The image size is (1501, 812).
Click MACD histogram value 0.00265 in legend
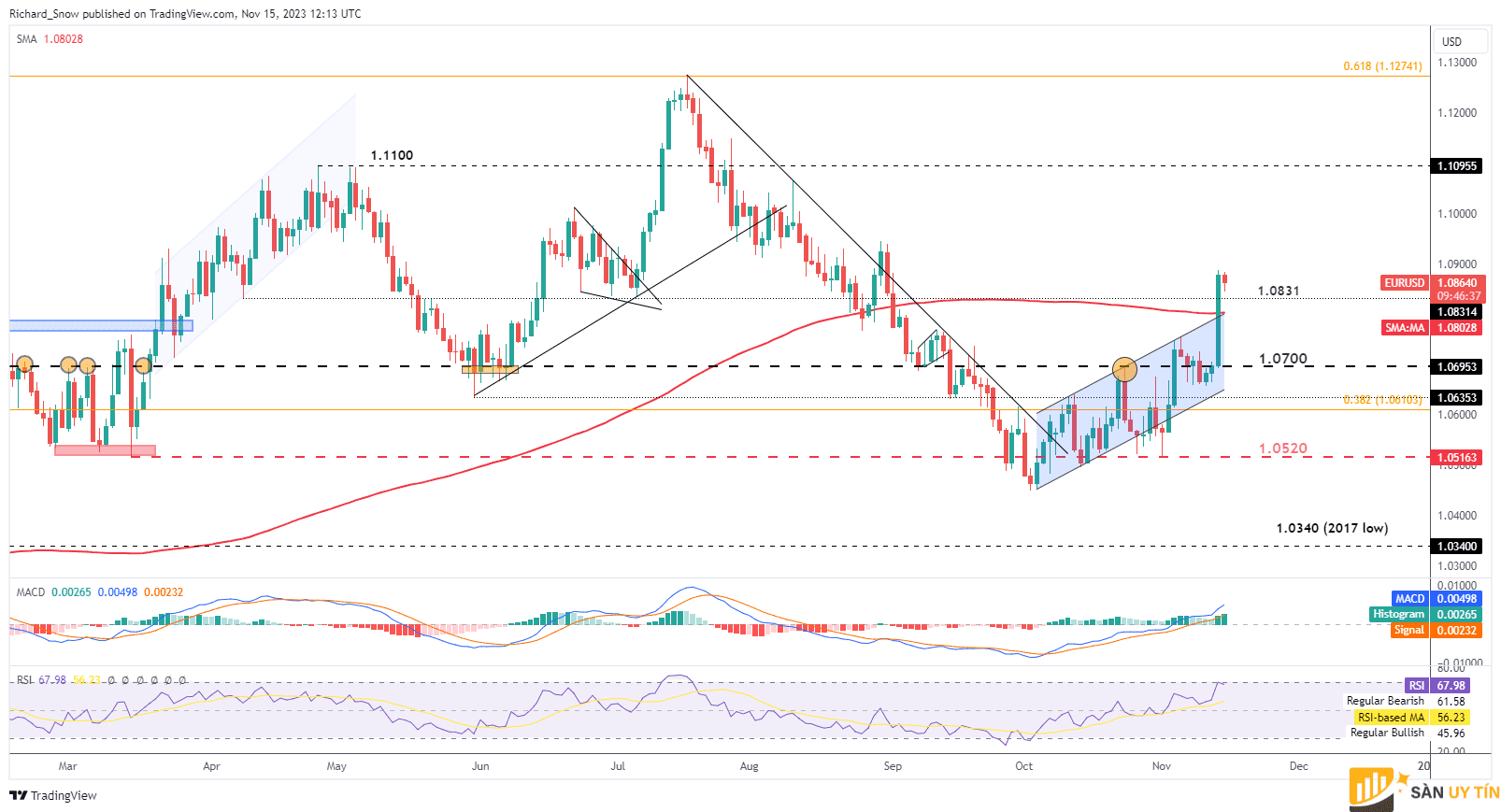point(71,592)
